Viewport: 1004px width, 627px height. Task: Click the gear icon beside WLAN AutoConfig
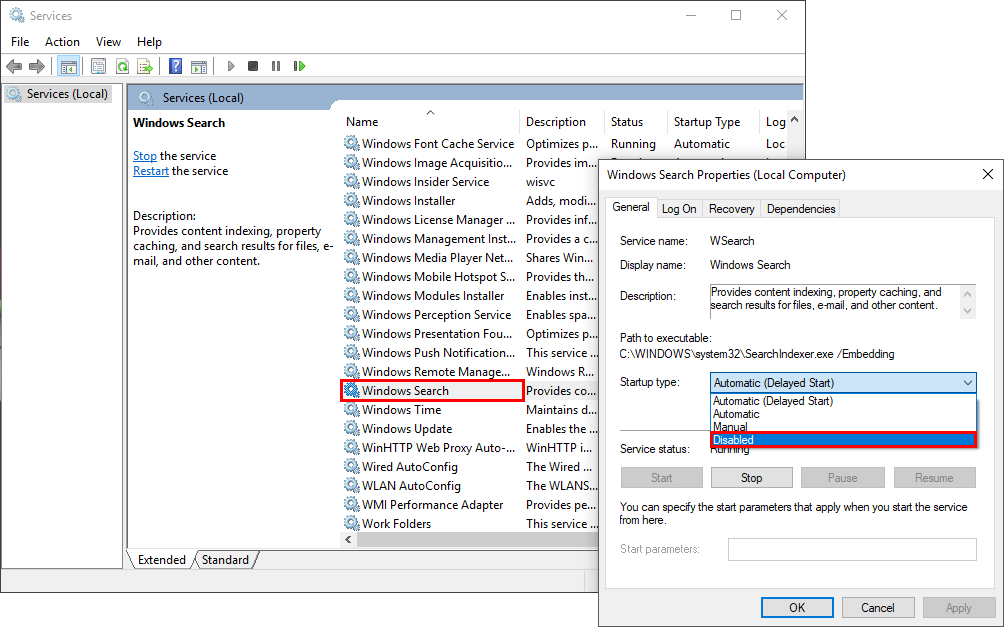352,485
